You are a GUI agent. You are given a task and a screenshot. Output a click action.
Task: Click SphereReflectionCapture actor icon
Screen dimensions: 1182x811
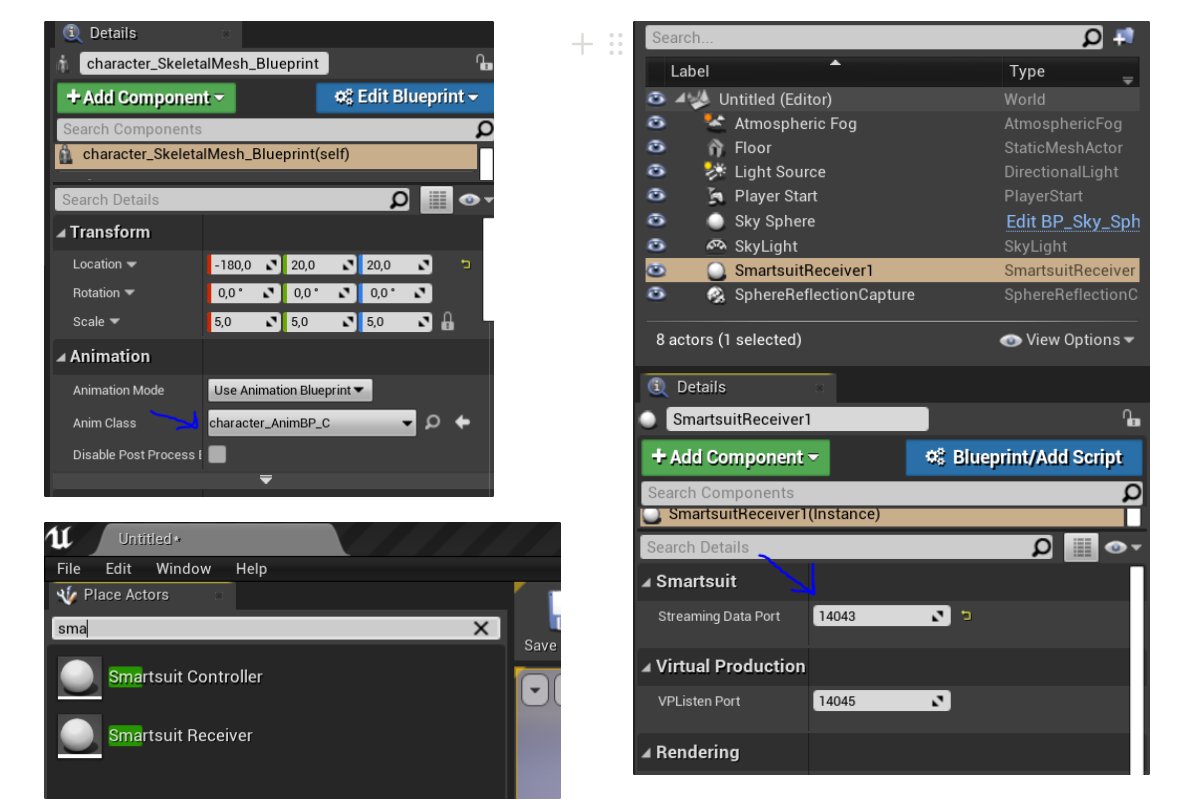[x=715, y=295]
